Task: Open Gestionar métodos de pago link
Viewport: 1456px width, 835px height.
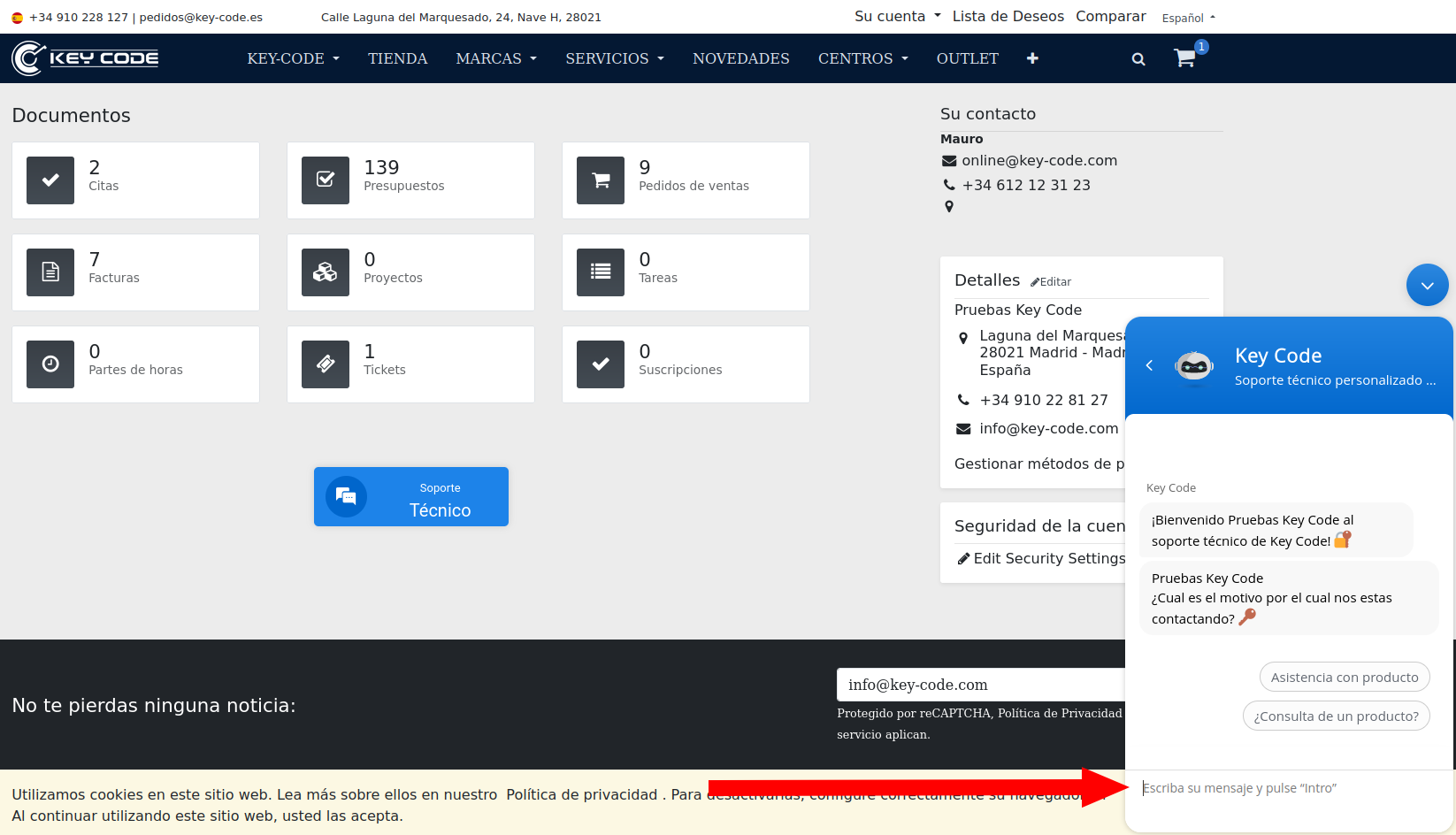Action: pos(1039,464)
